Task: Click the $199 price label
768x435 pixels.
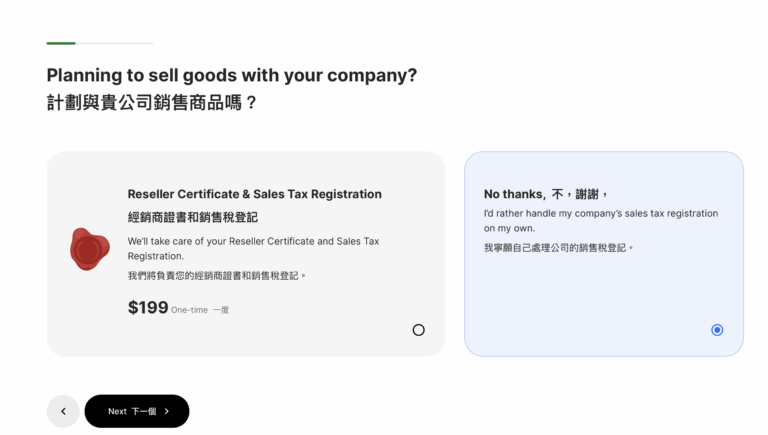Action: 148,308
